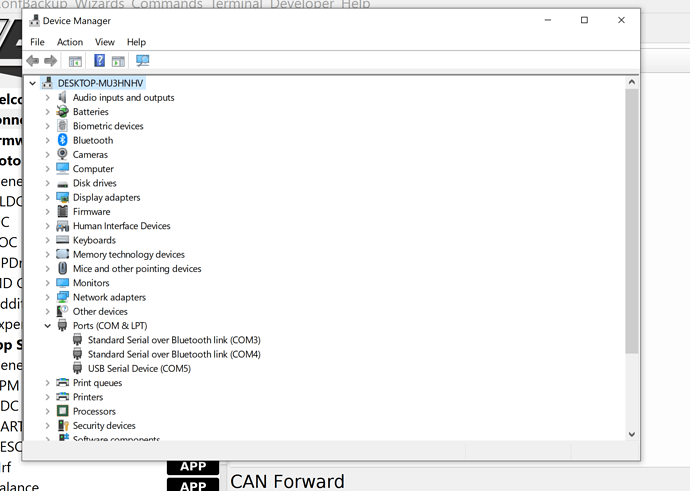Select the Cameras label

coord(90,154)
